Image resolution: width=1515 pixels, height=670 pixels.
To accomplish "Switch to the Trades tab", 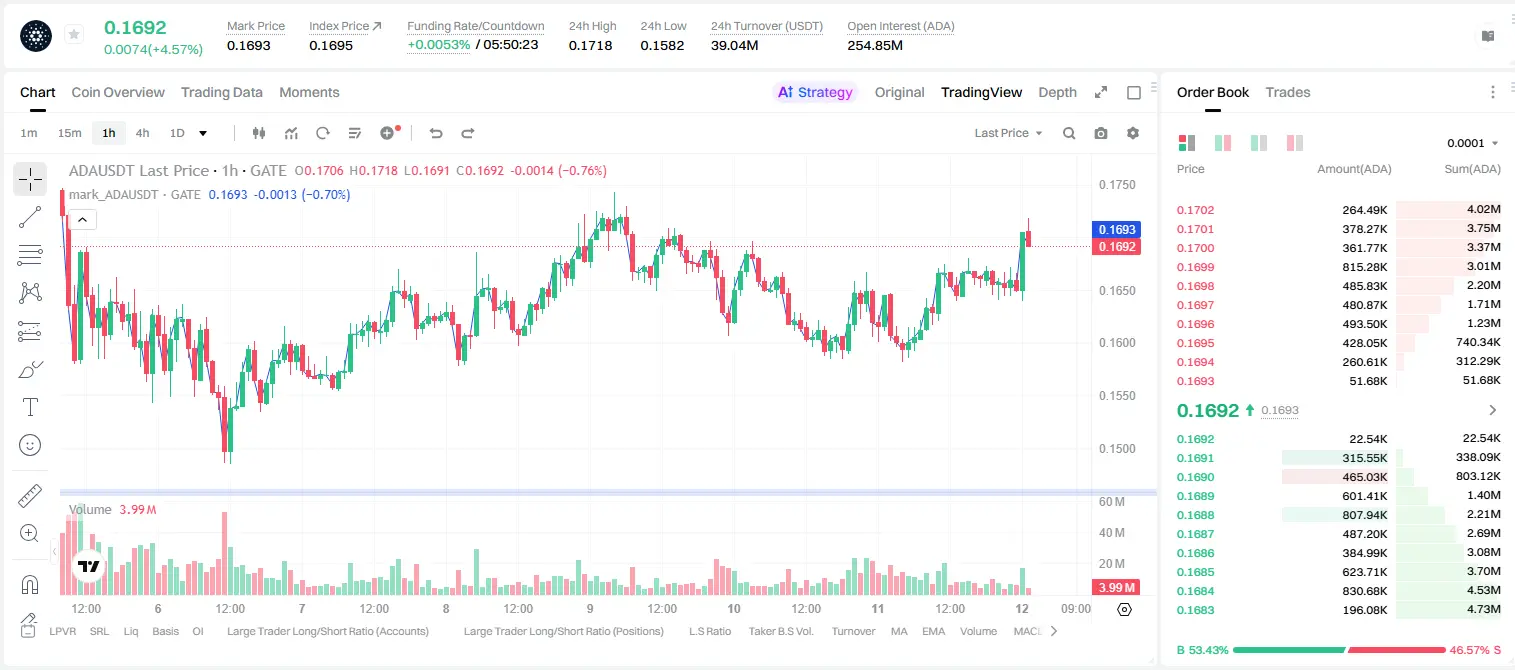I will coord(1287,92).
